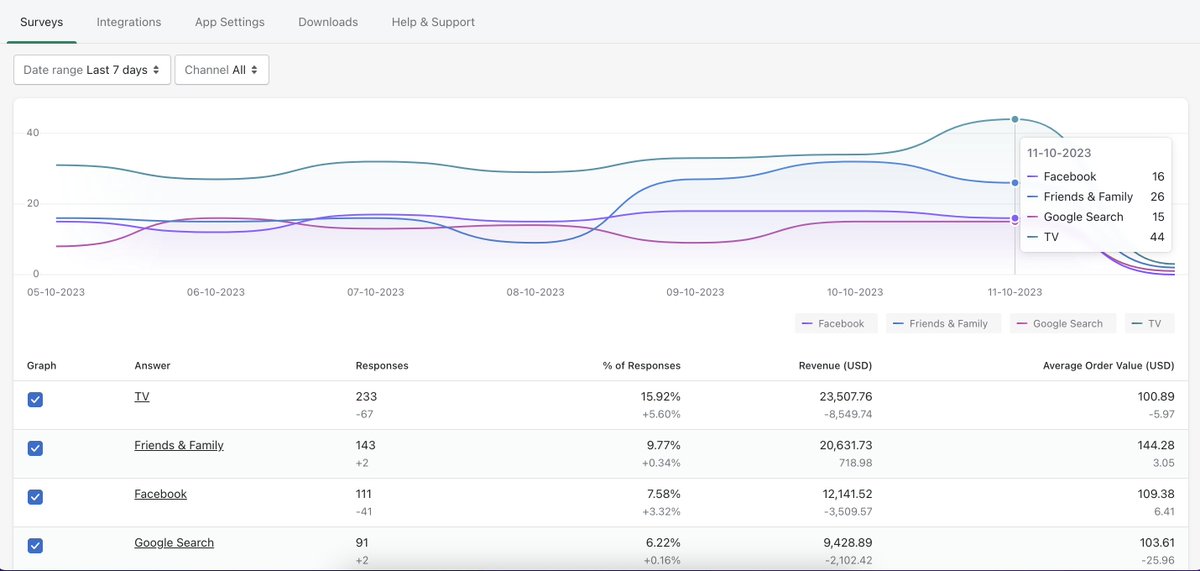The width and height of the screenshot is (1200, 571).
Task: Open the TV answer link
Action: click(x=141, y=396)
